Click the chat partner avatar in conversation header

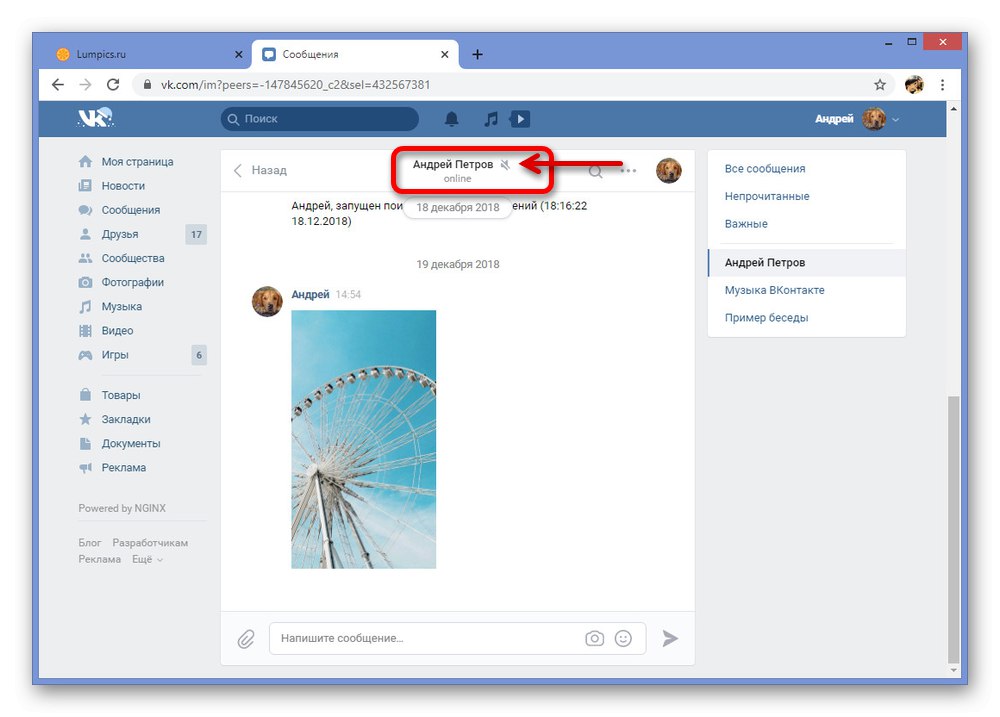point(668,170)
